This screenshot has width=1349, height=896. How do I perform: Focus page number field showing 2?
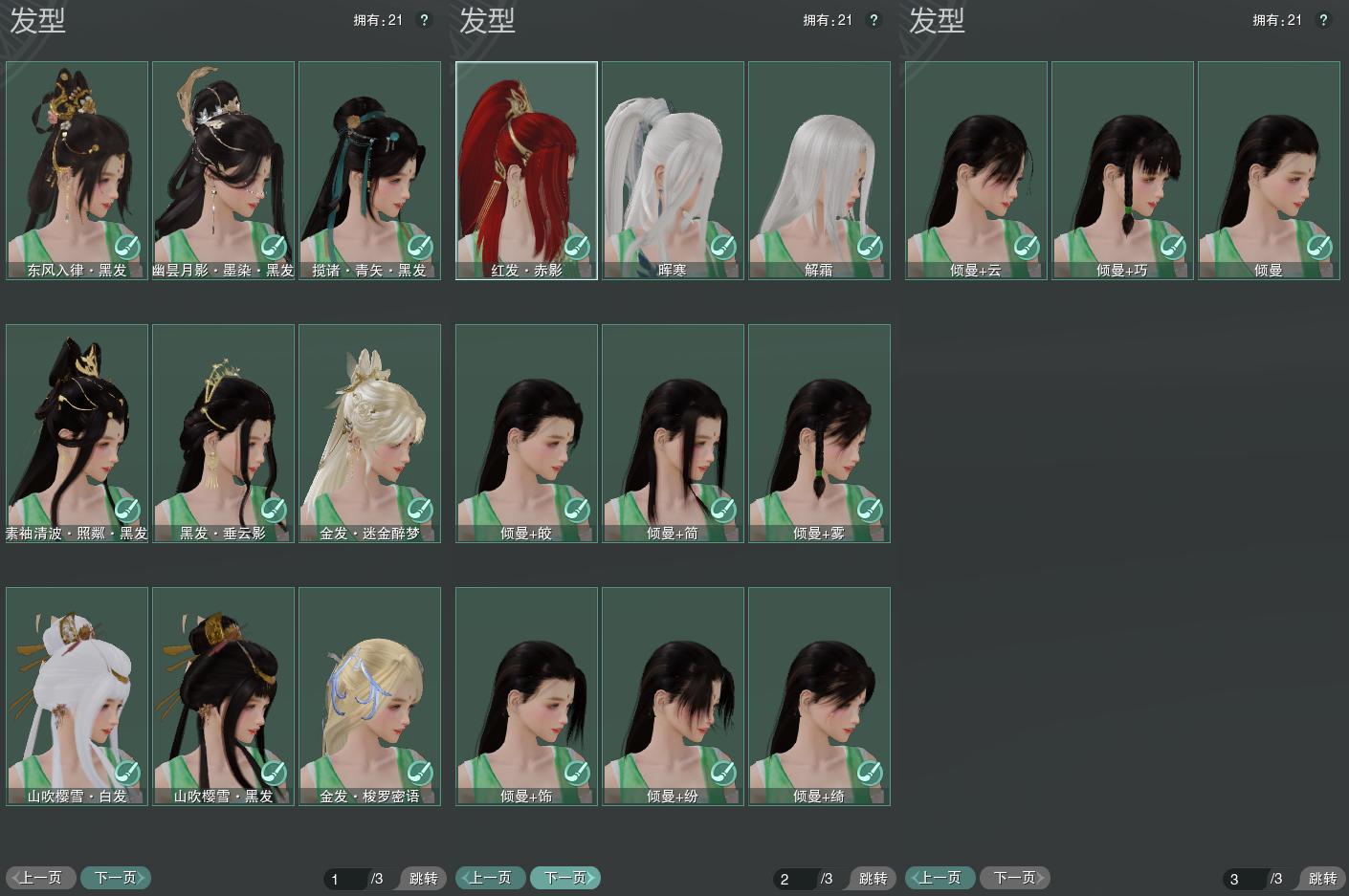click(x=796, y=879)
